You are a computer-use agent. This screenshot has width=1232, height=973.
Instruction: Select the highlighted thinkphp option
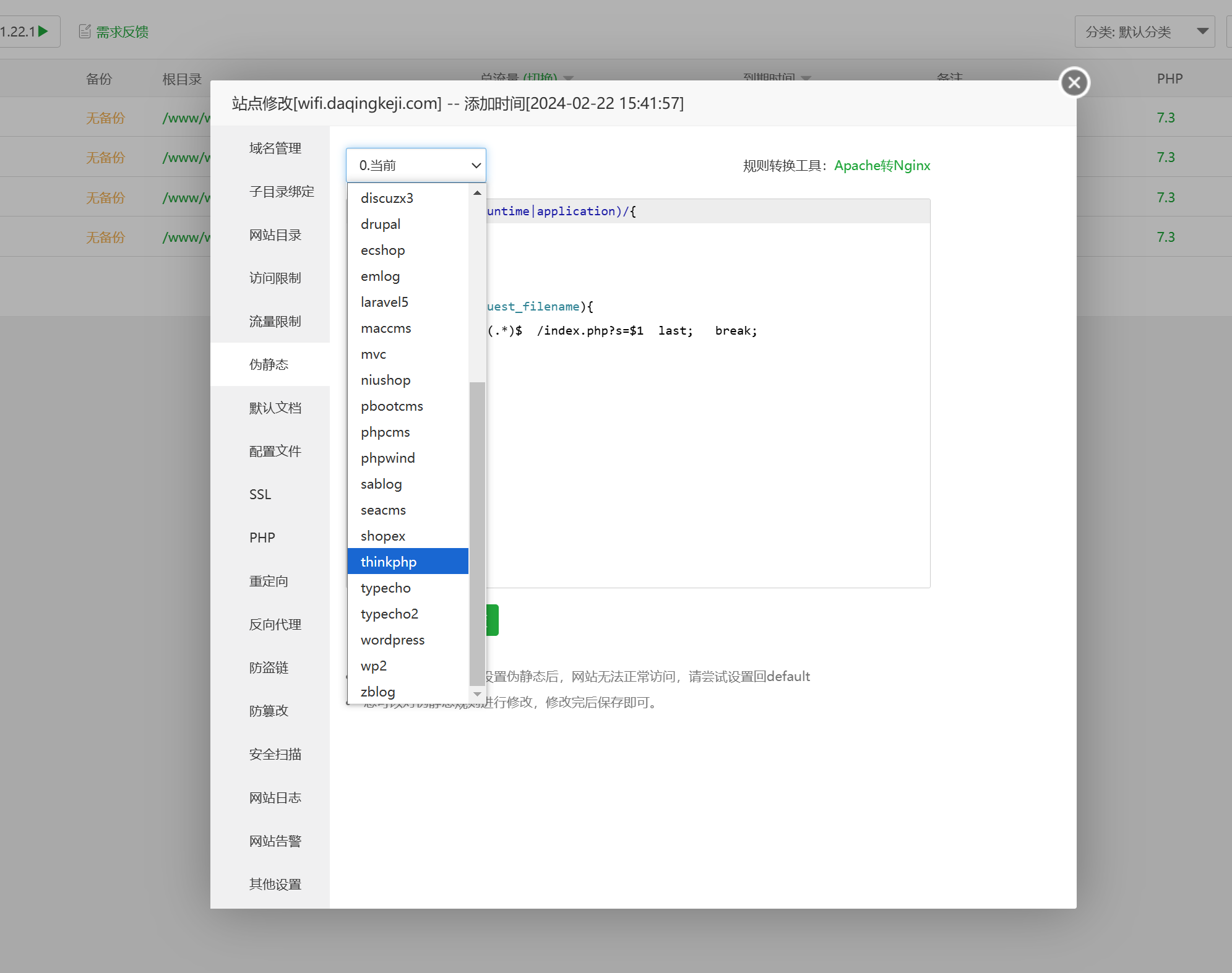click(x=408, y=562)
